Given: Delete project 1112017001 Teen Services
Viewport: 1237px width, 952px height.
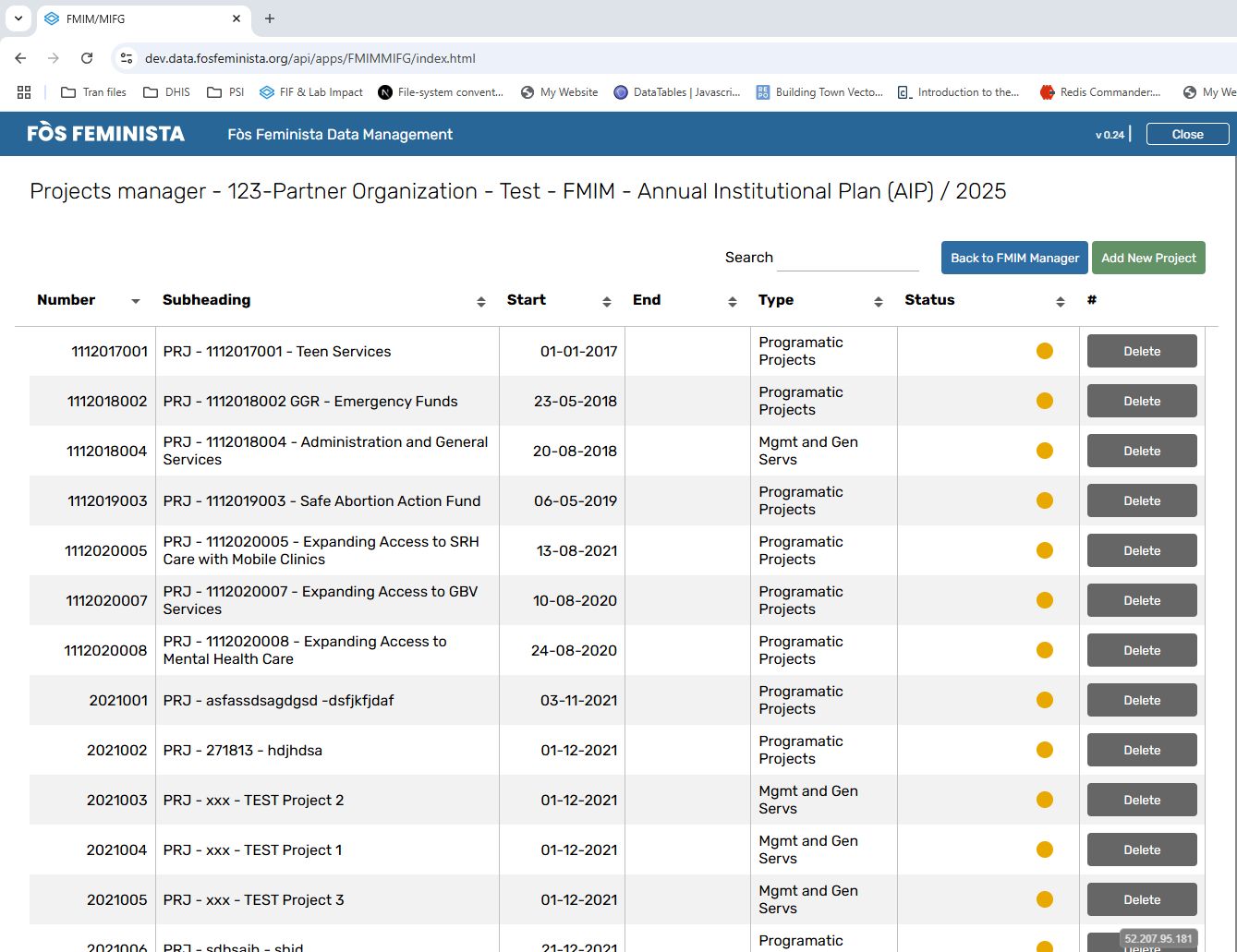Looking at the screenshot, I should 1142,351.
